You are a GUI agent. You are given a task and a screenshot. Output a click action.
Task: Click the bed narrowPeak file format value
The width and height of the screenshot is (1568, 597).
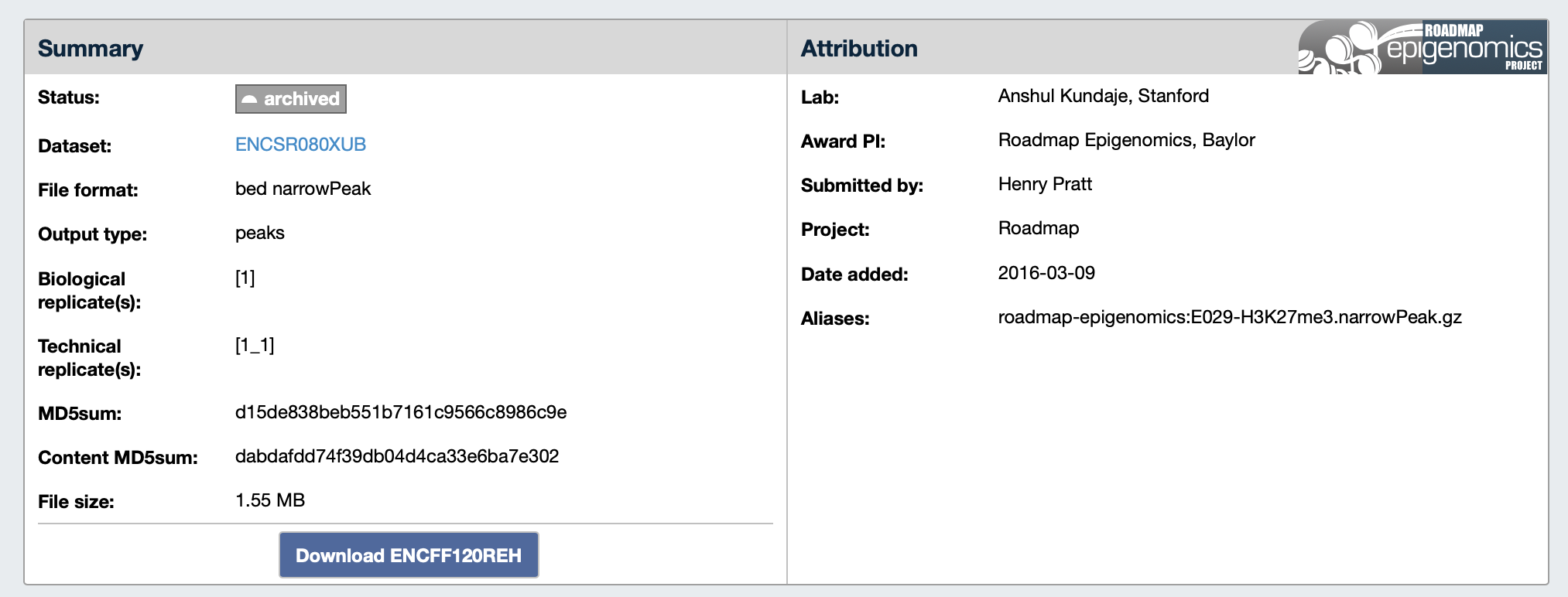point(303,188)
